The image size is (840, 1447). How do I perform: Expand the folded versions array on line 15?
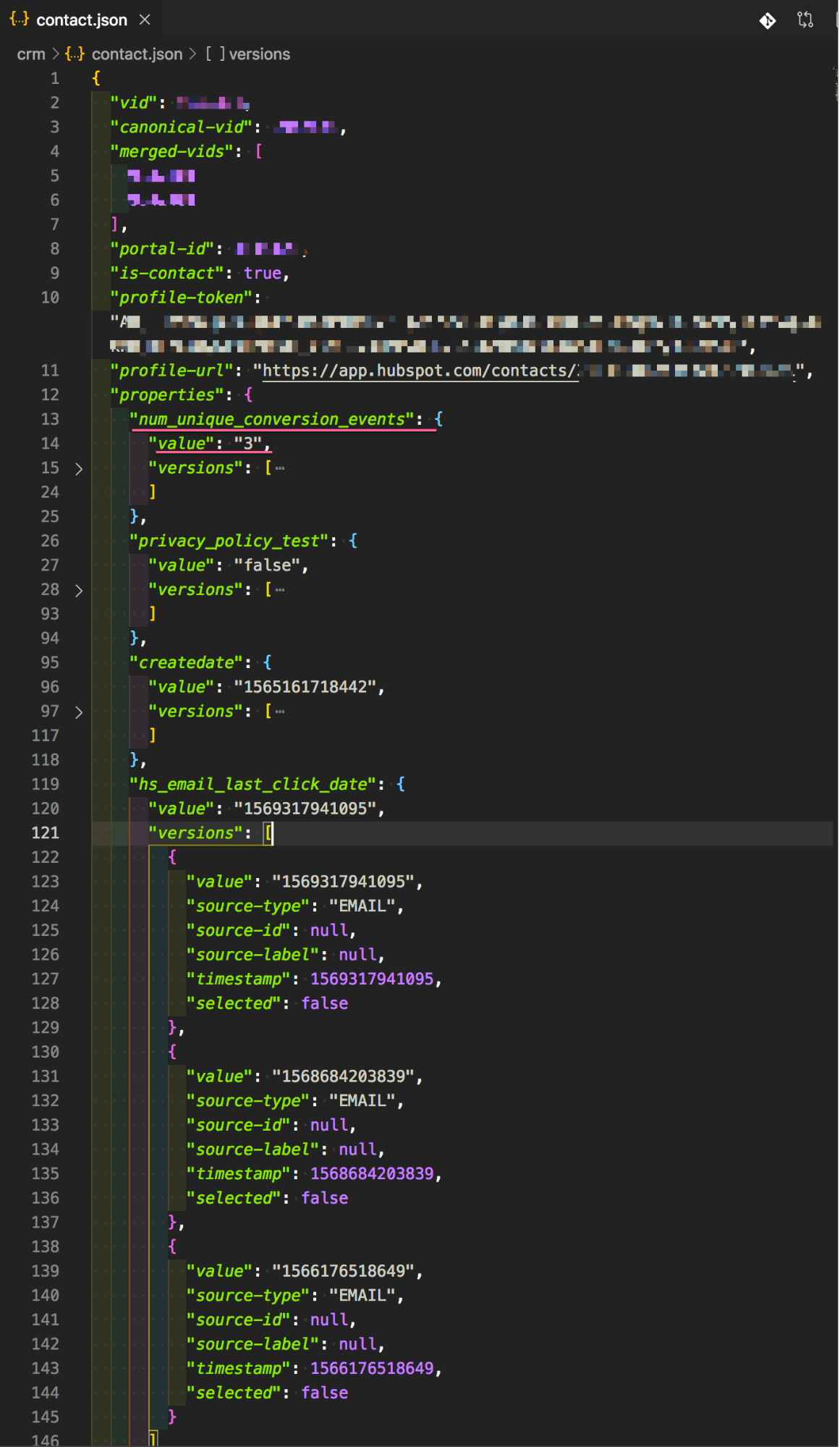pos(79,469)
